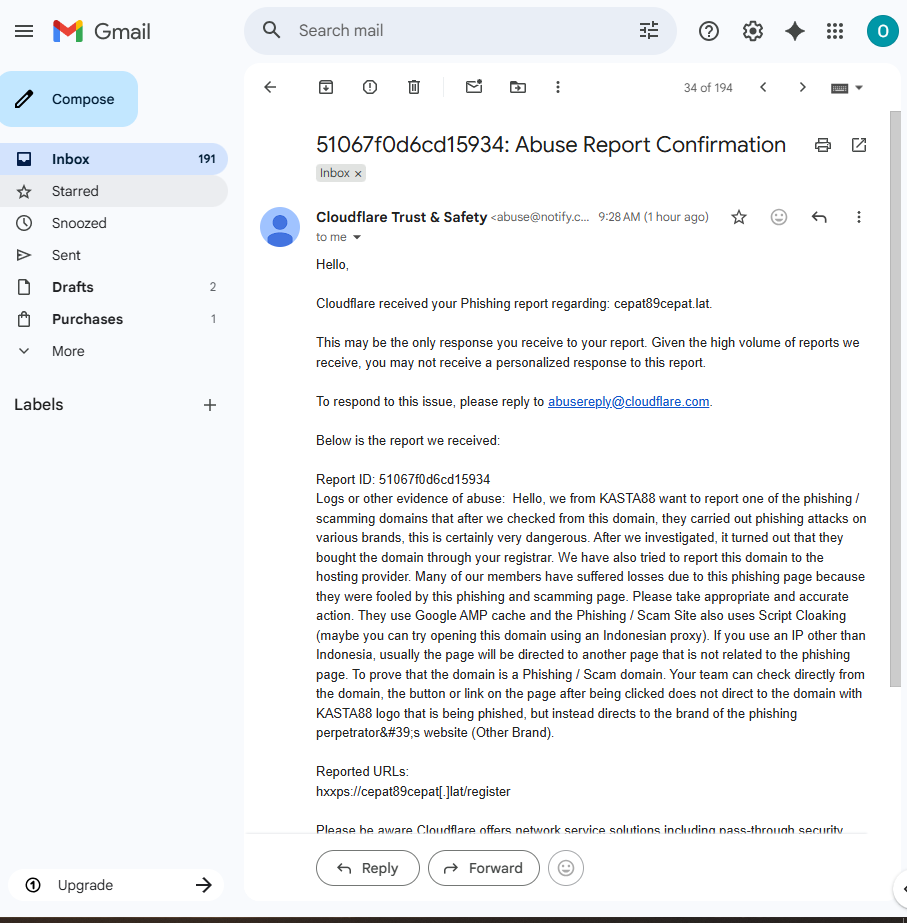907x923 pixels.
Task: Open the Starred folder
Action: pyautogui.click(x=114, y=191)
